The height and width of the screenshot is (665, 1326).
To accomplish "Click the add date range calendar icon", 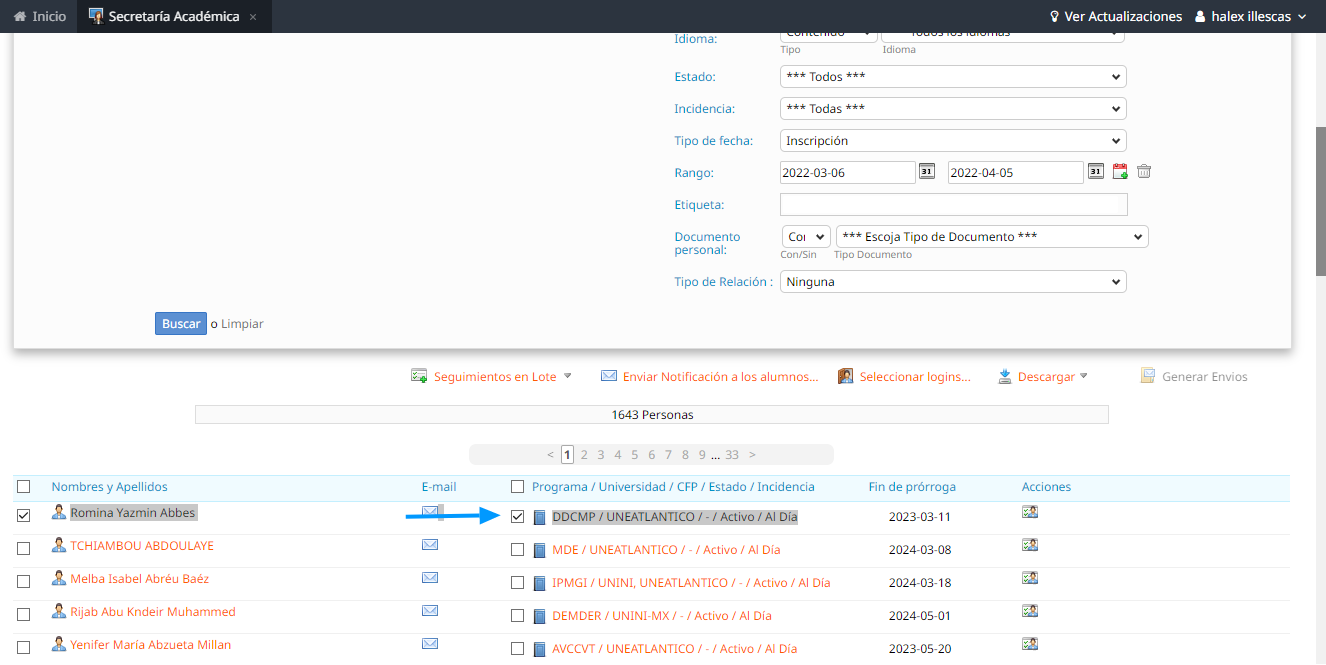I will 1120,172.
